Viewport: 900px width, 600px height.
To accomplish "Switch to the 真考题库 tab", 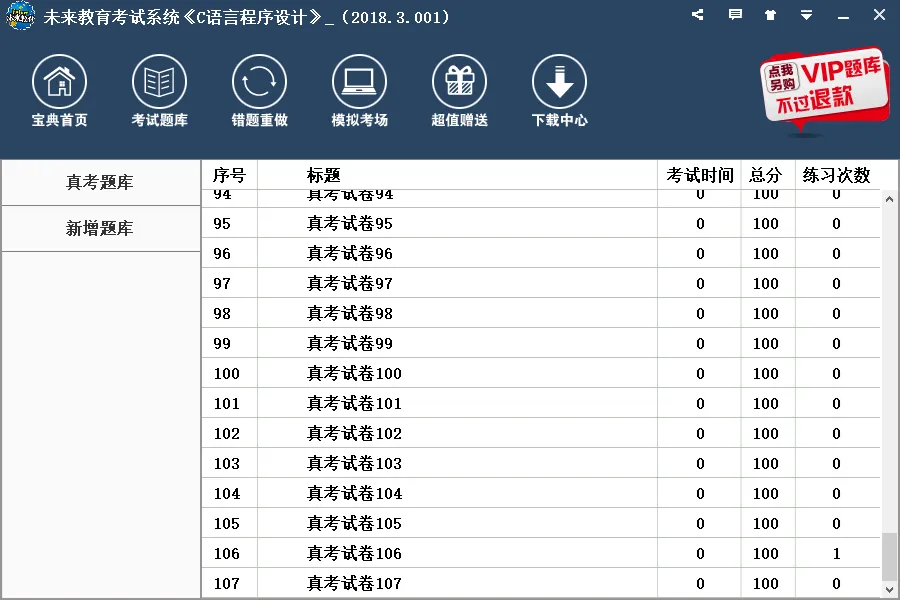I will [100, 182].
